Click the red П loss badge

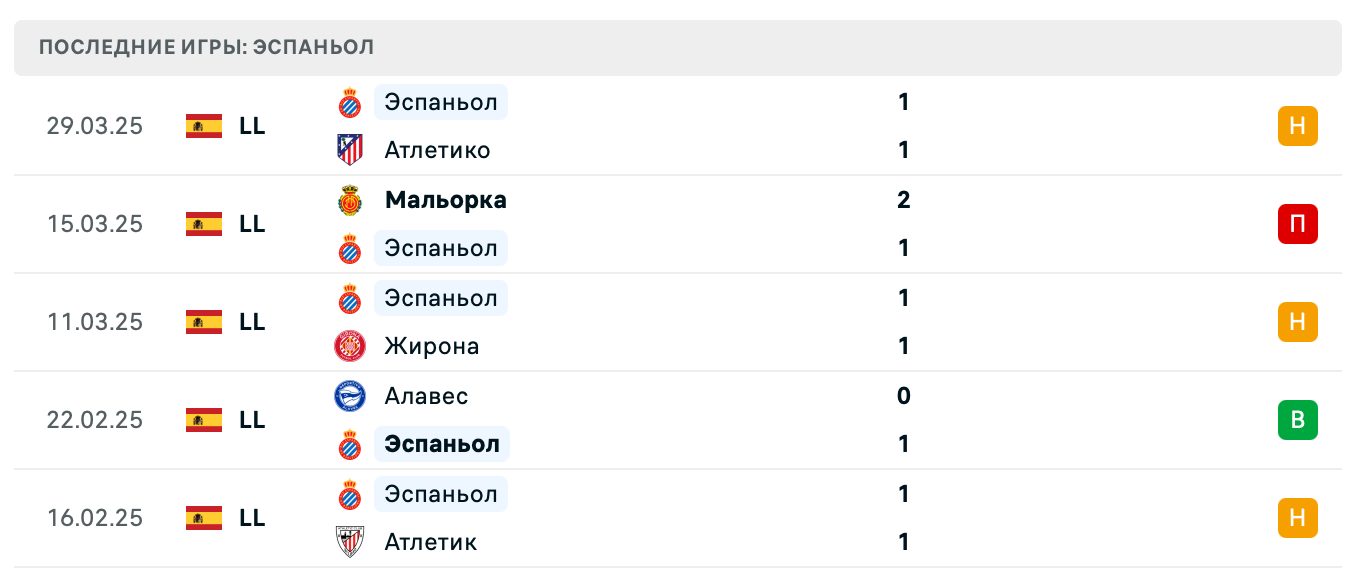click(1297, 224)
